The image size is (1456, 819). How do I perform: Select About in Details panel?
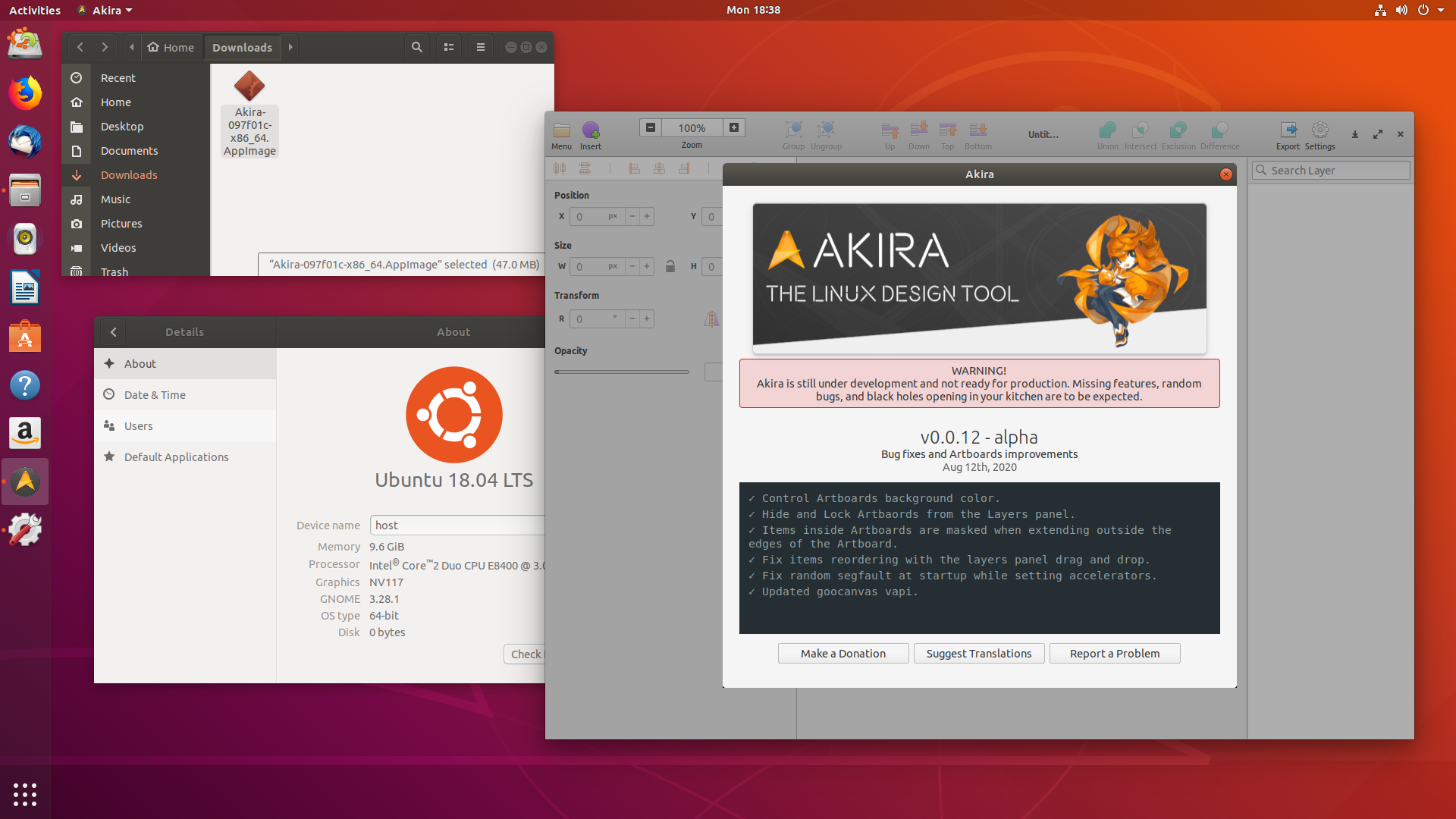click(x=185, y=364)
